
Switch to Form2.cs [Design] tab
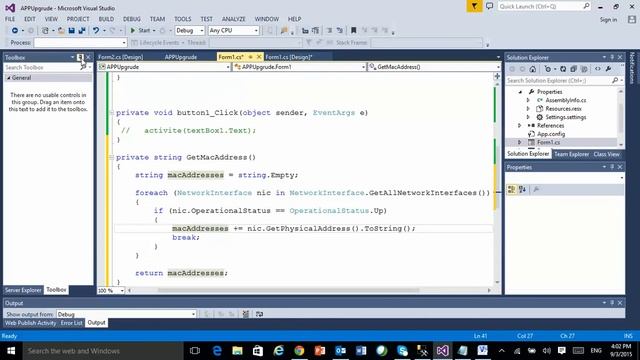coord(120,57)
